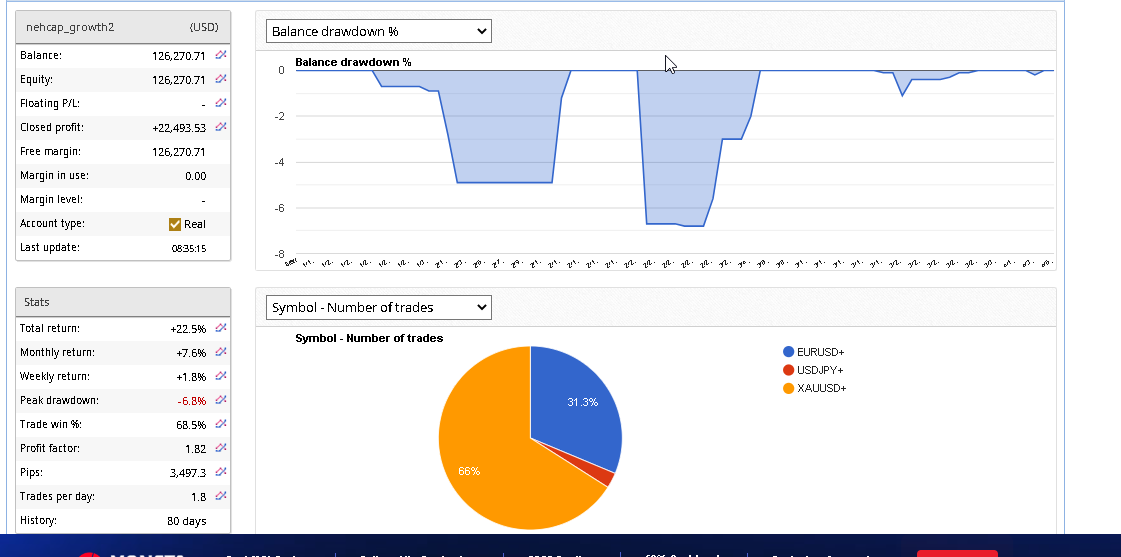The width and height of the screenshot is (1121, 557).
Task: Open the Monthly return chart icon
Action: 221,352
